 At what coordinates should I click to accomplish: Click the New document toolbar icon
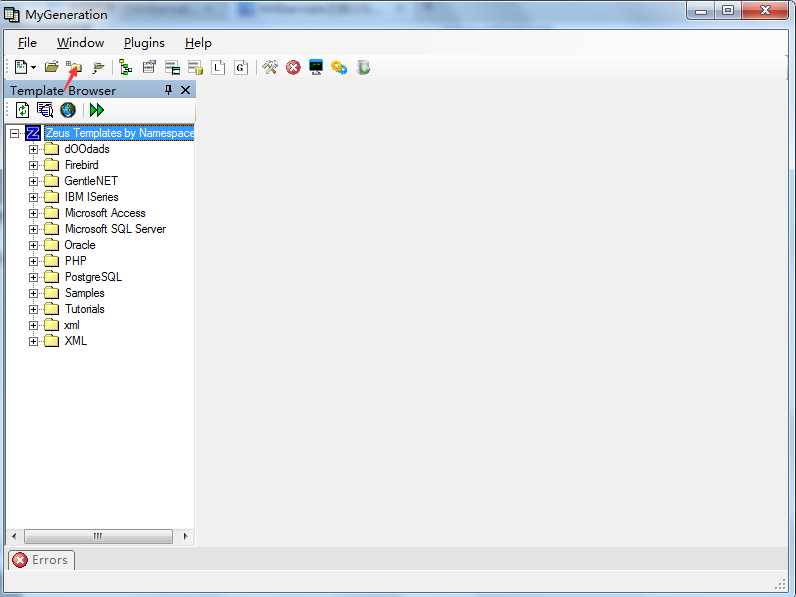coord(21,67)
